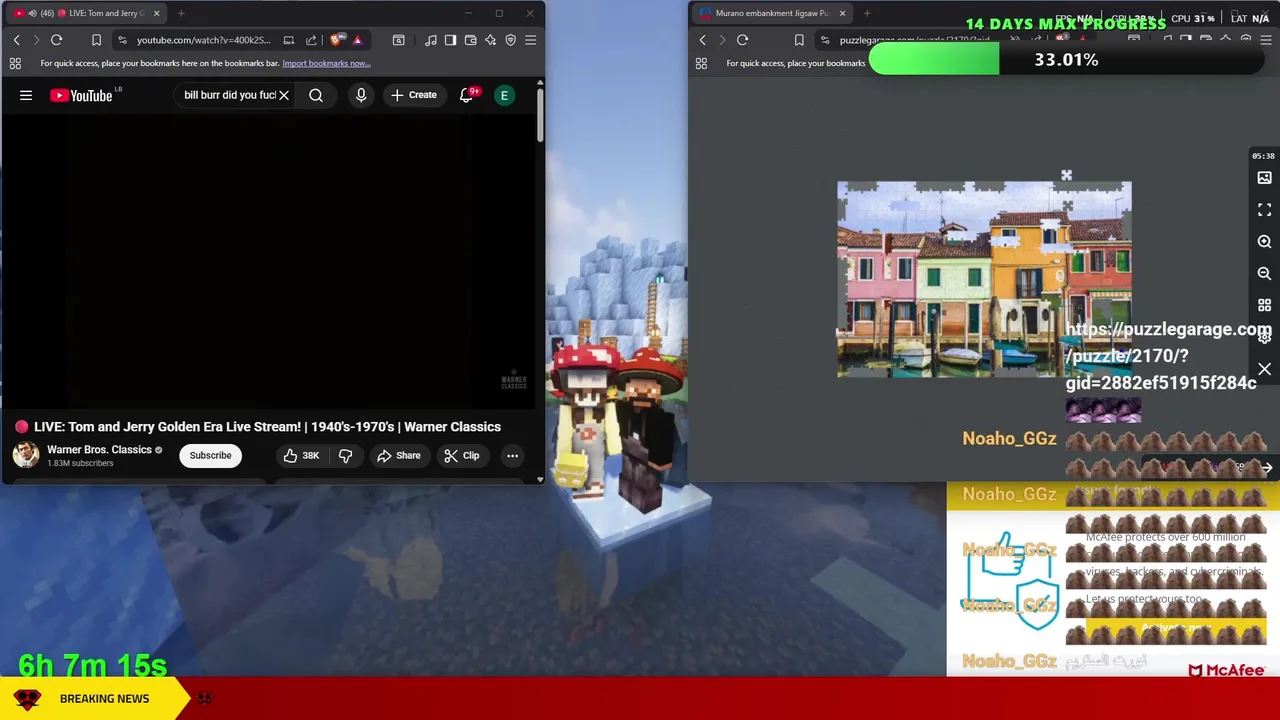Open the Brave Wallet icon
Image resolution: width=1280 pixels, height=720 pixels.
pos(470,40)
